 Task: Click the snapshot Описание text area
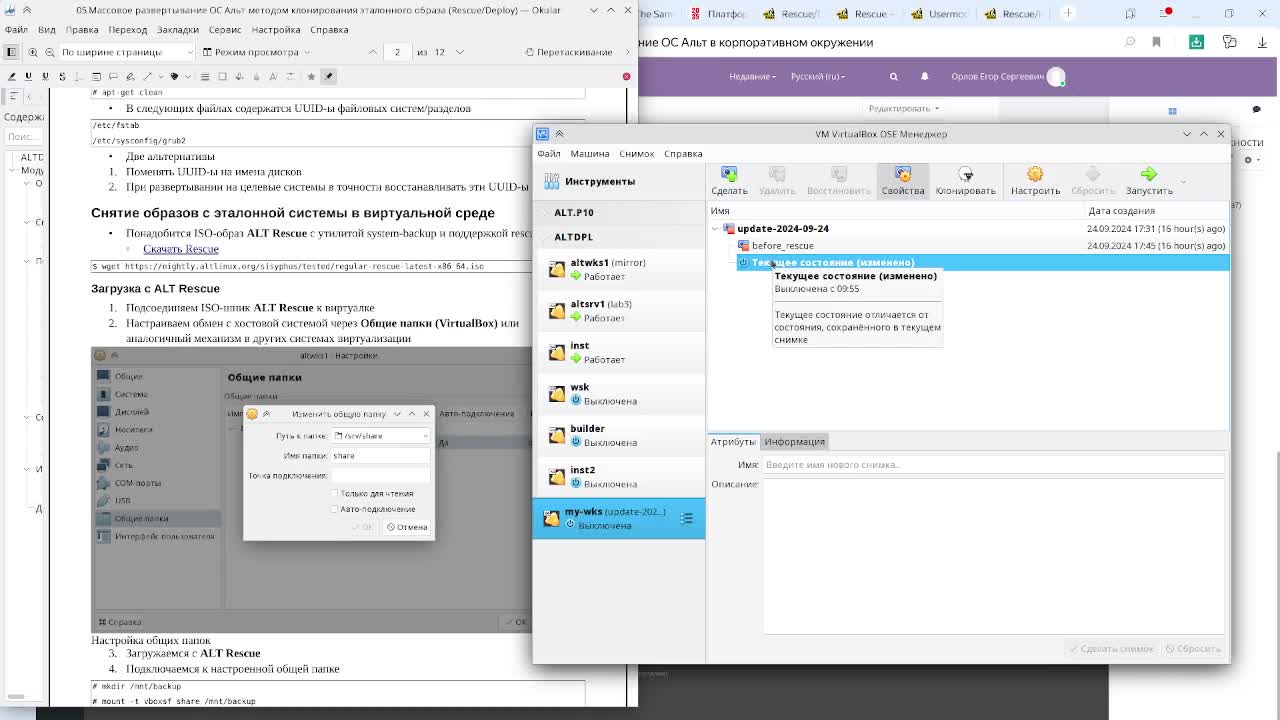click(994, 556)
